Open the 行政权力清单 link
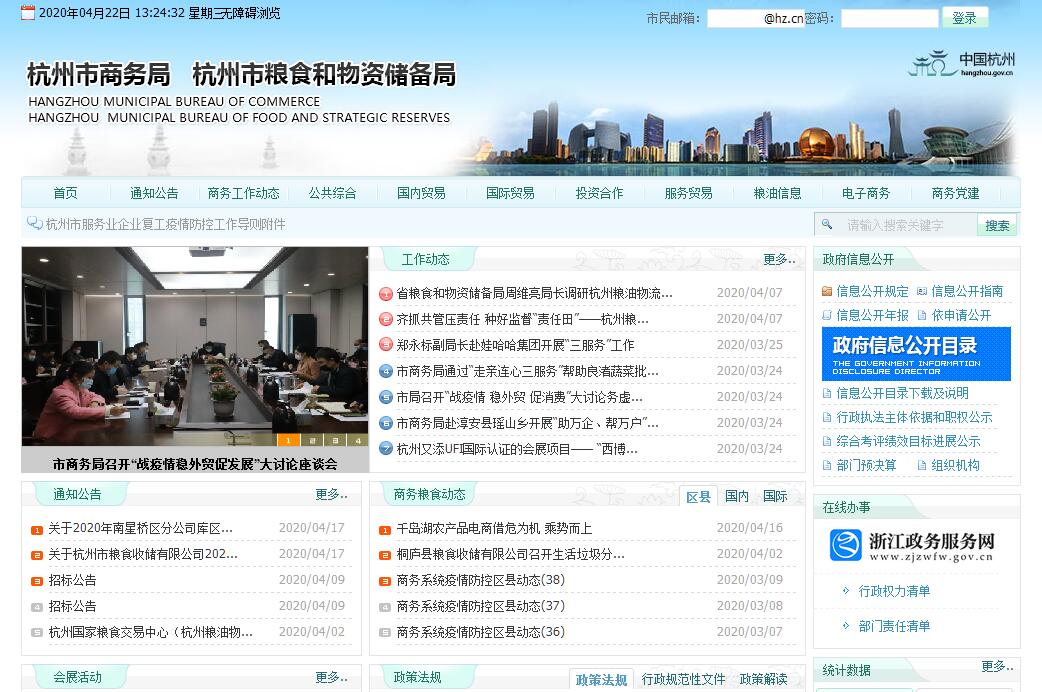 coord(894,591)
